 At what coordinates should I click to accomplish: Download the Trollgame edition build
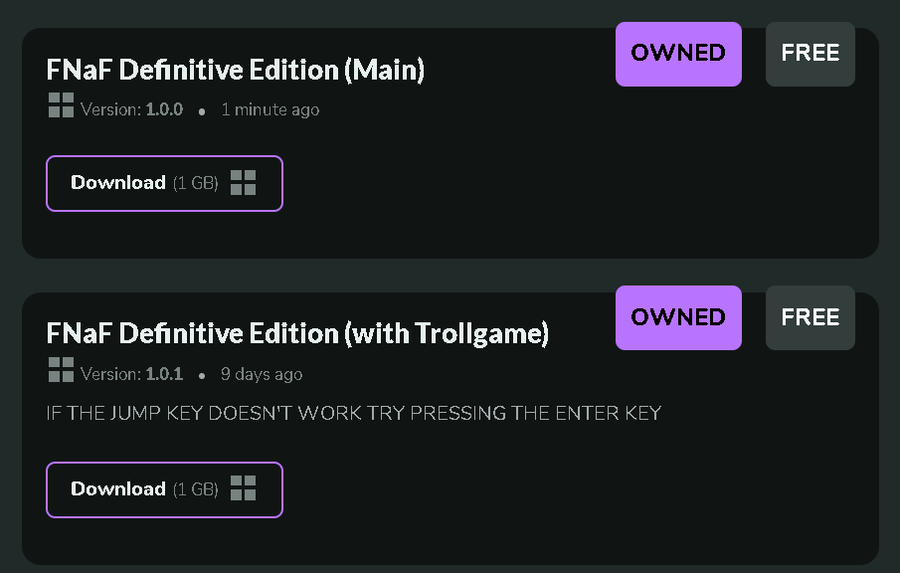pos(164,490)
